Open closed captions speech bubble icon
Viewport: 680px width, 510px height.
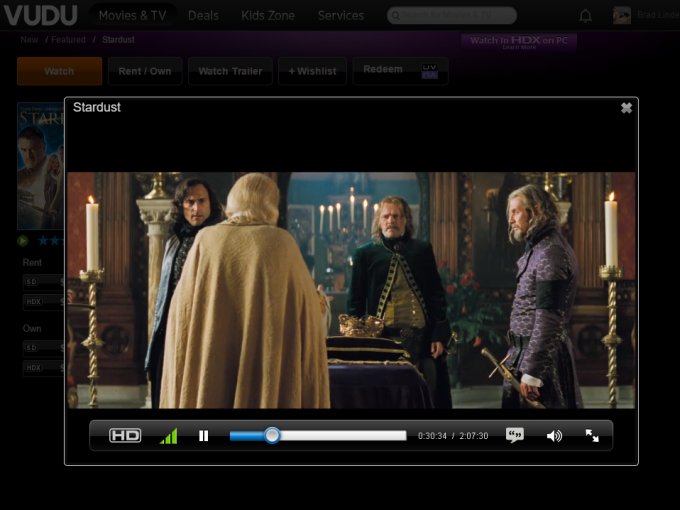(515, 435)
